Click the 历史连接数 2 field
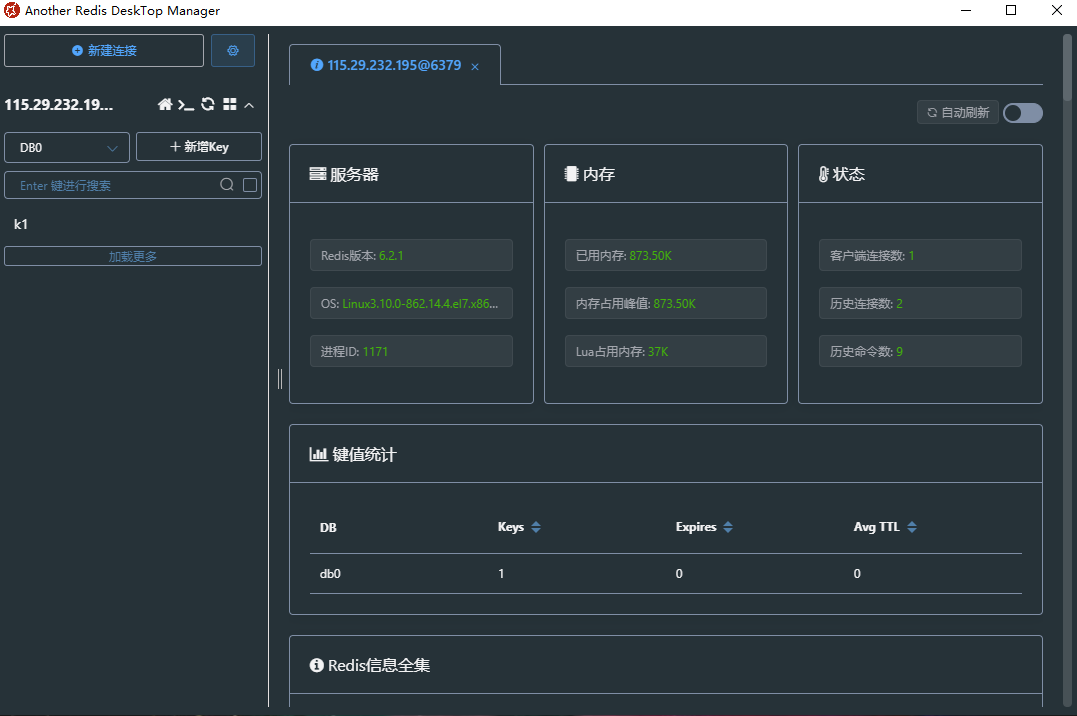This screenshot has width=1077, height=716. 920,304
